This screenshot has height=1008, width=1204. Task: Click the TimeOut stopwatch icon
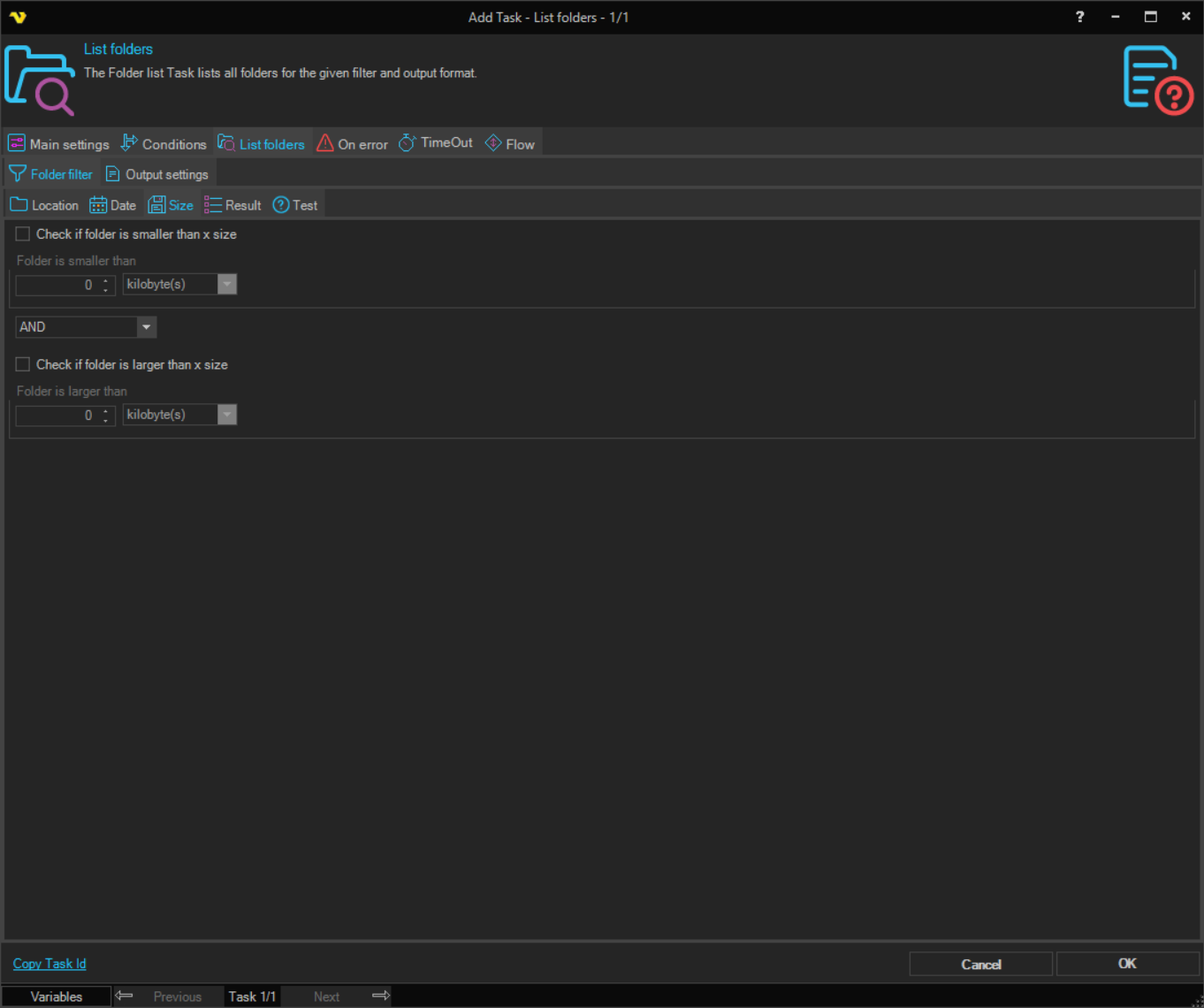[407, 143]
